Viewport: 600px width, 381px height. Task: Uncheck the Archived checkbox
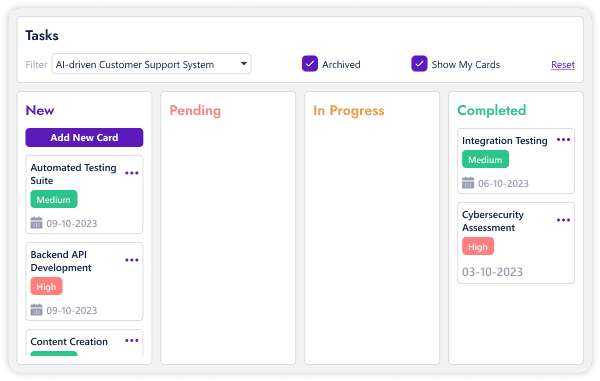pos(310,64)
